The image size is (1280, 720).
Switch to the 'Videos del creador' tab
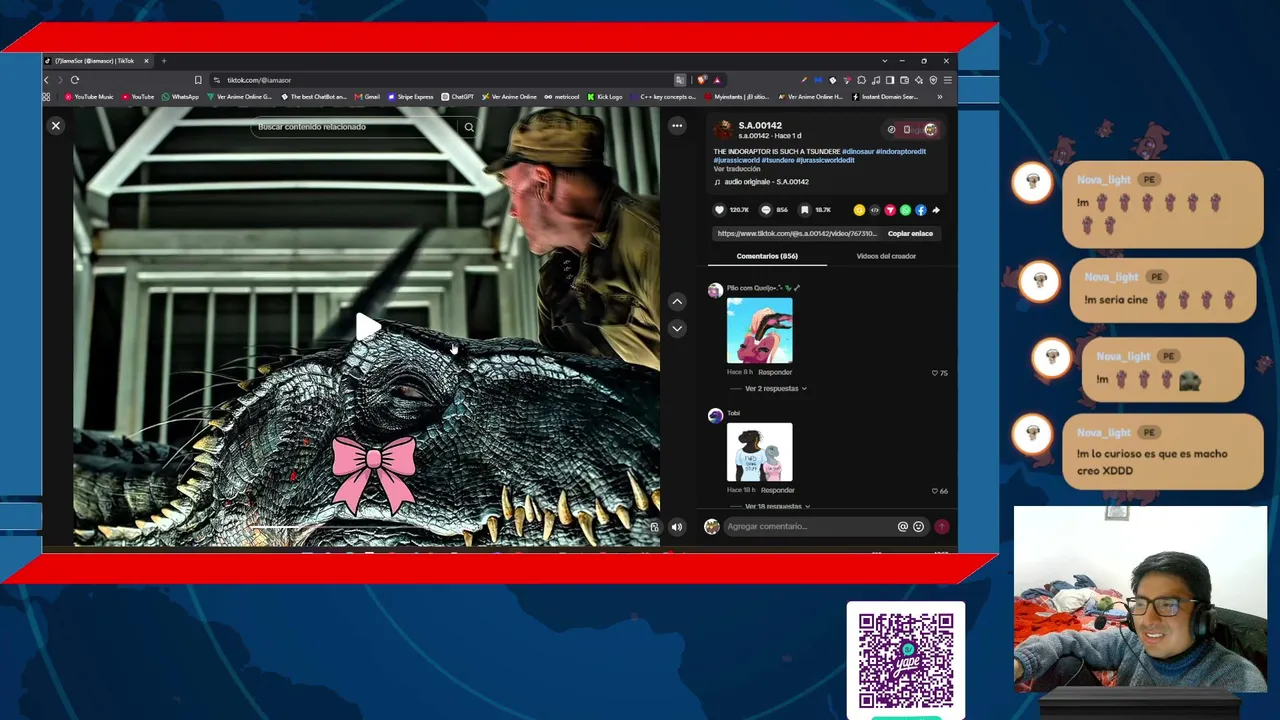coord(886,256)
